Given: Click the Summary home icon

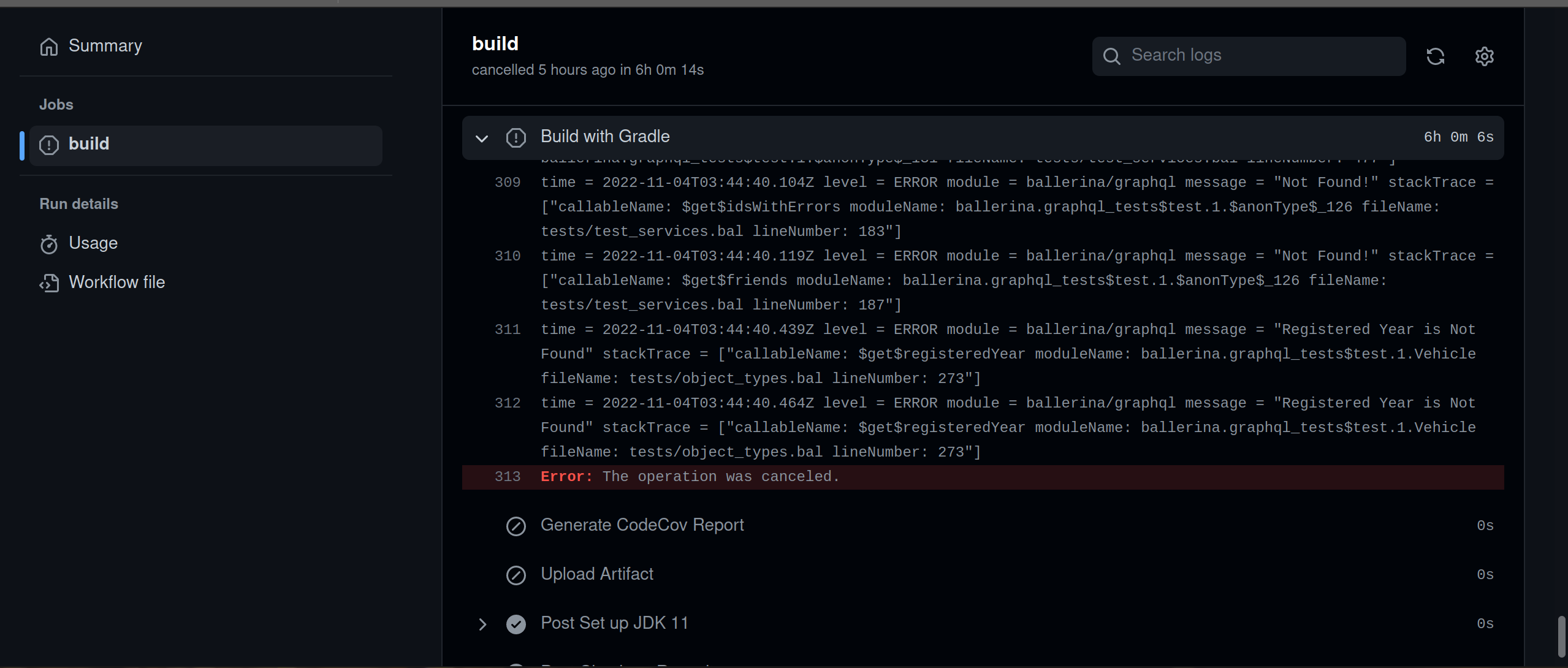Looking at the screenshot, I should [50, 46].
